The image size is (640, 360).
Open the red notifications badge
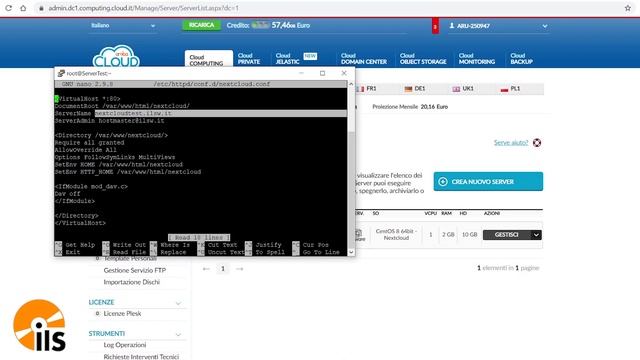(x=435, y=27)
